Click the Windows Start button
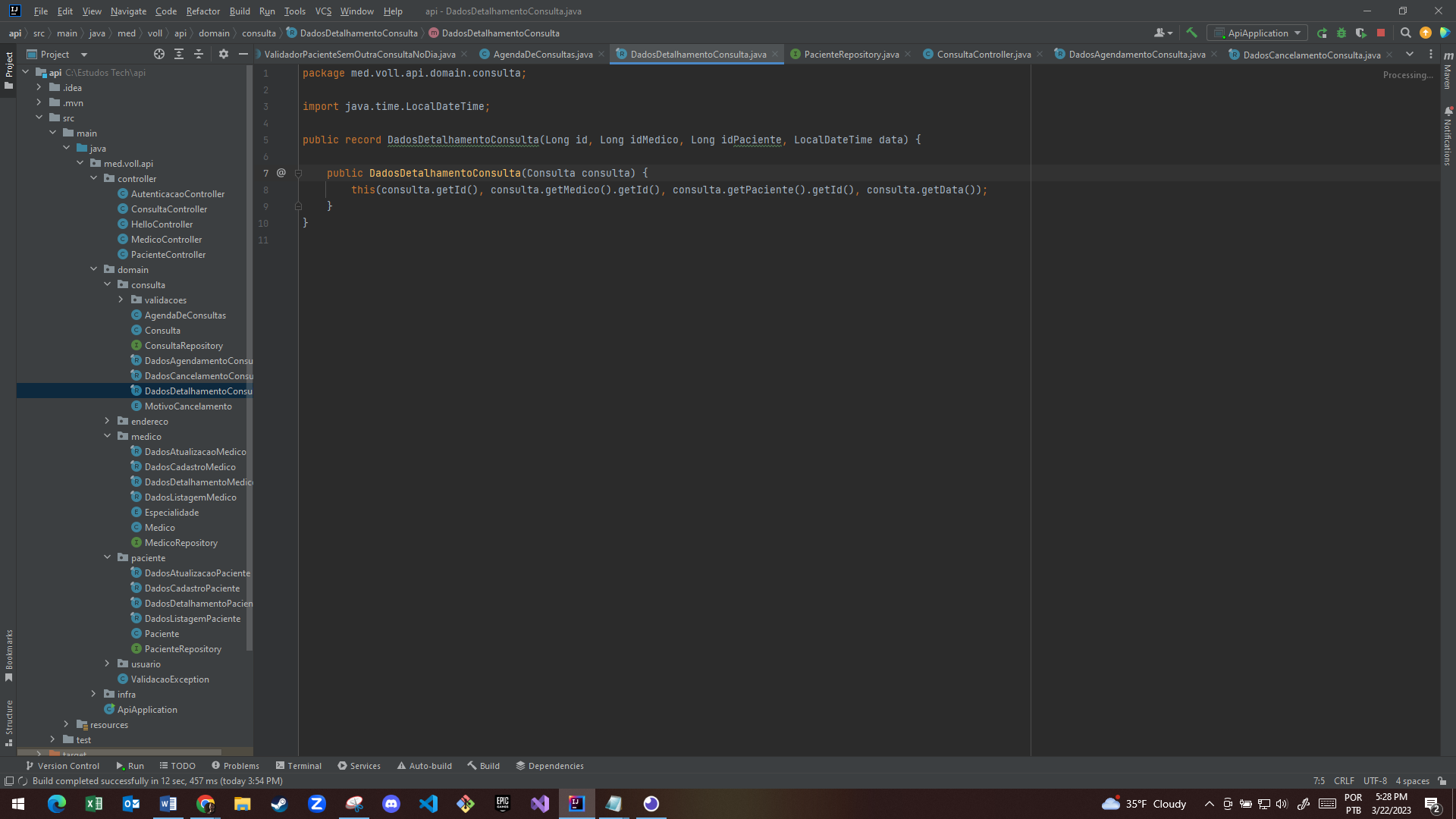This screenshot has height=819, width=1456. click(x=18, y=804)
